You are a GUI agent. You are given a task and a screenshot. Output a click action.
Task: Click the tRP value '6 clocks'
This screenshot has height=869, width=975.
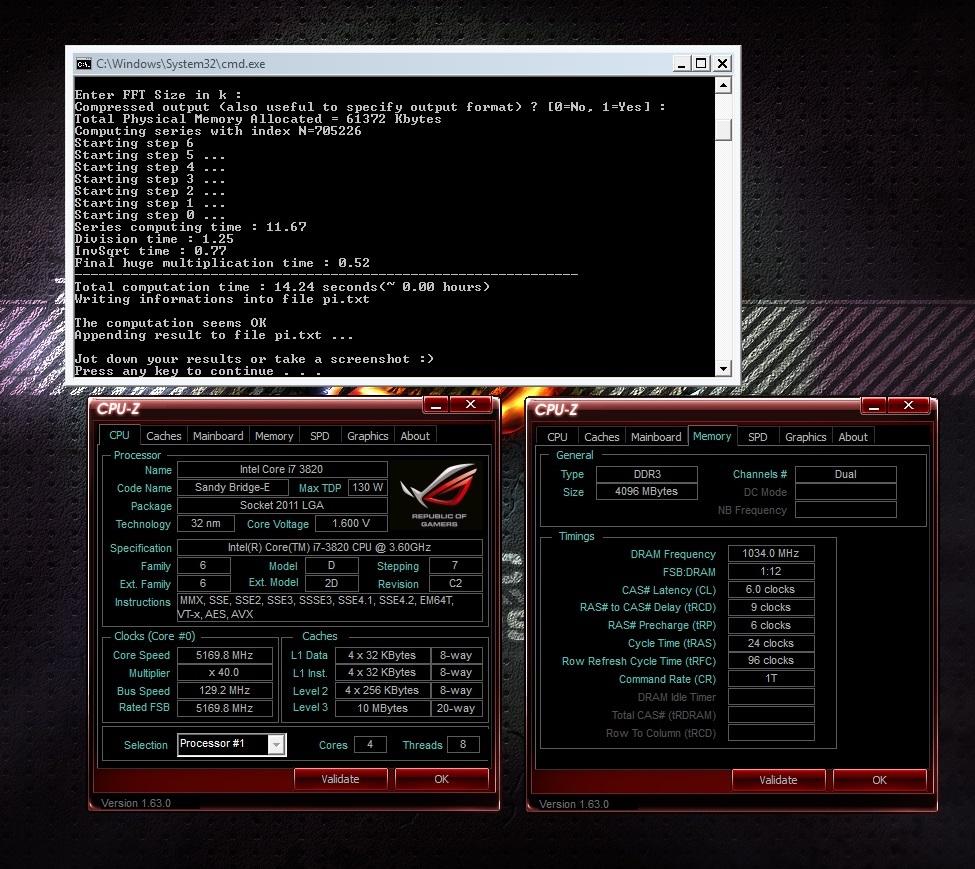click(x=771, y=625)
